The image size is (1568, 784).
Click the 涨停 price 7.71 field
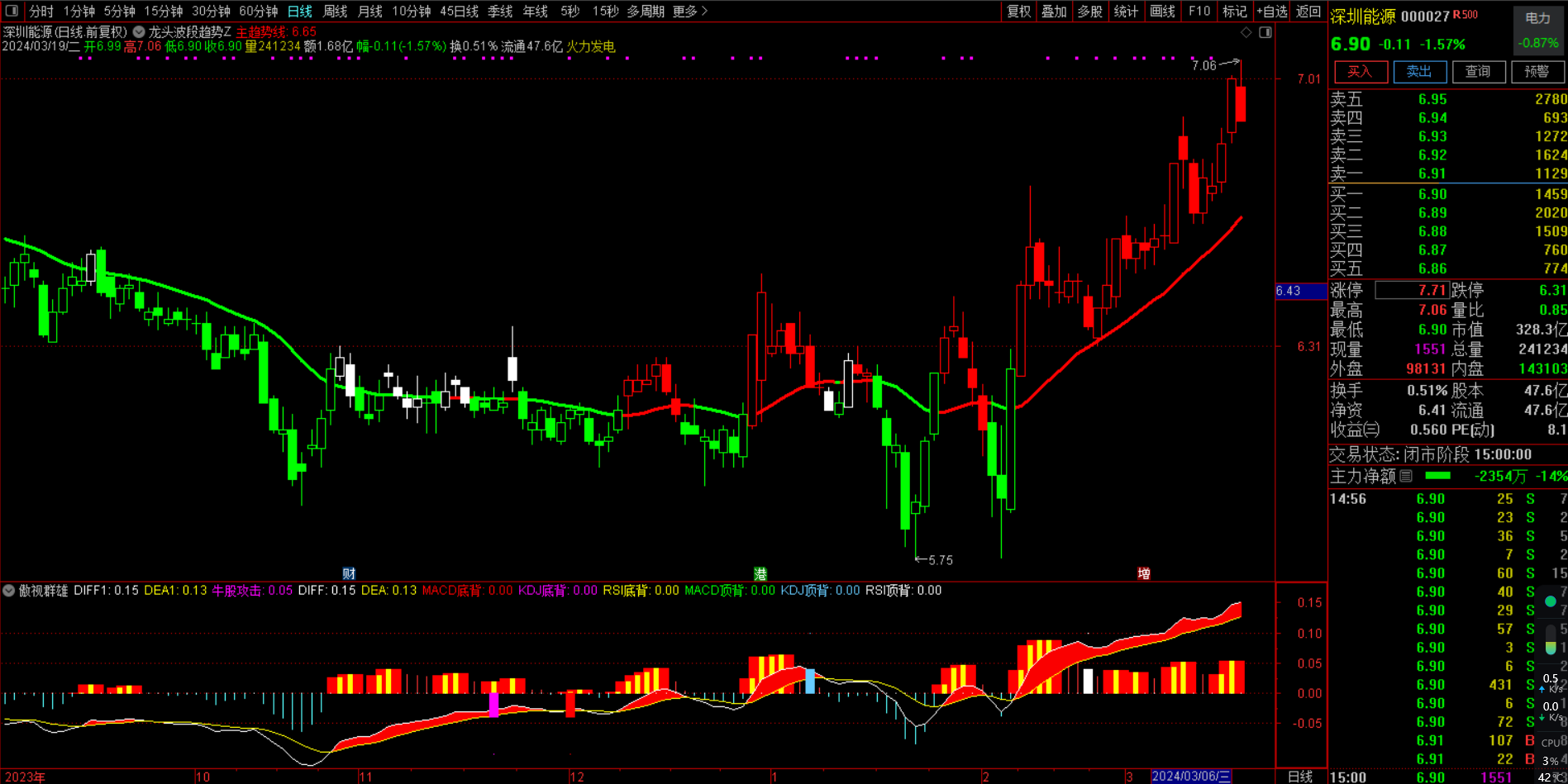pyautogui.click(x=1411, y=290)
